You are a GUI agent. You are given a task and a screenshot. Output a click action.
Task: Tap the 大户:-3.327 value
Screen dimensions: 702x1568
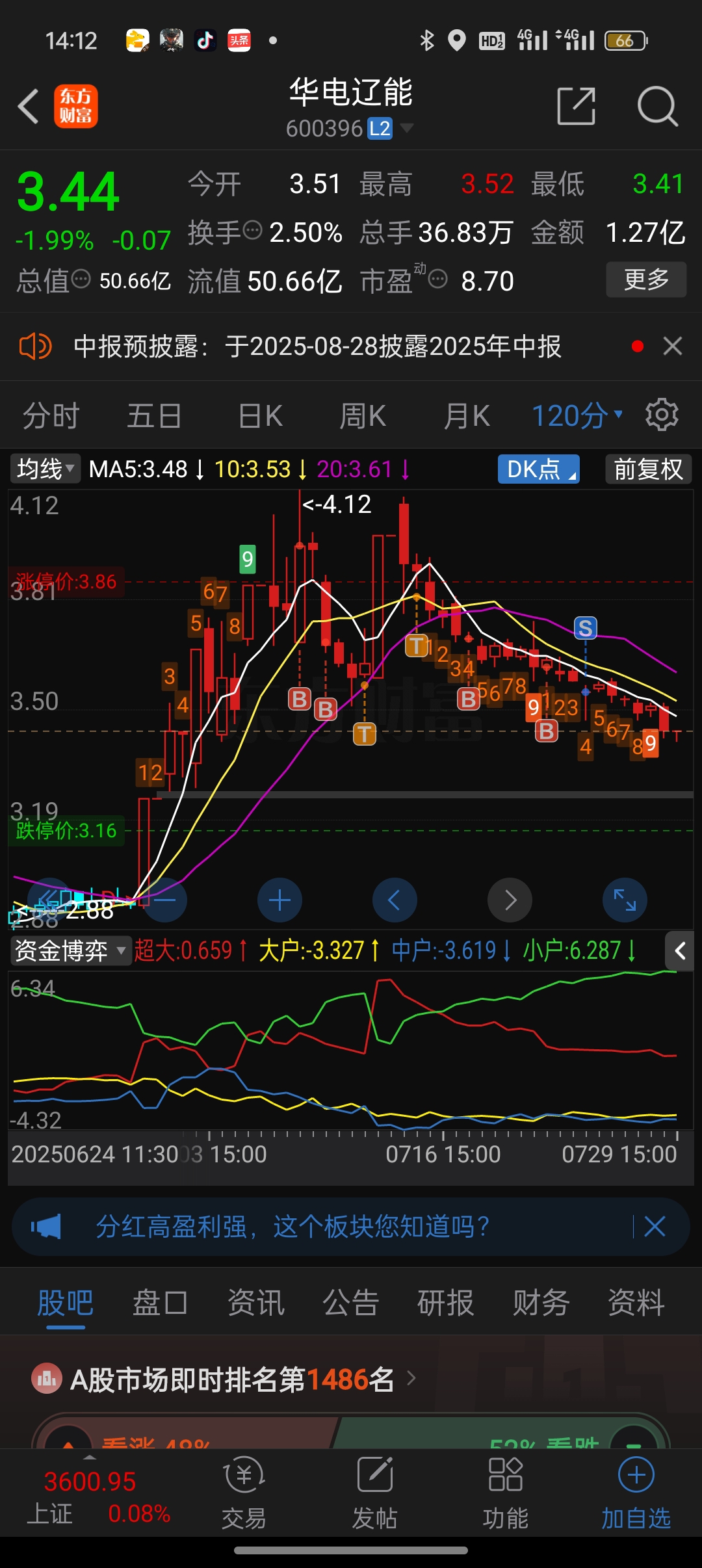(311, 950)
